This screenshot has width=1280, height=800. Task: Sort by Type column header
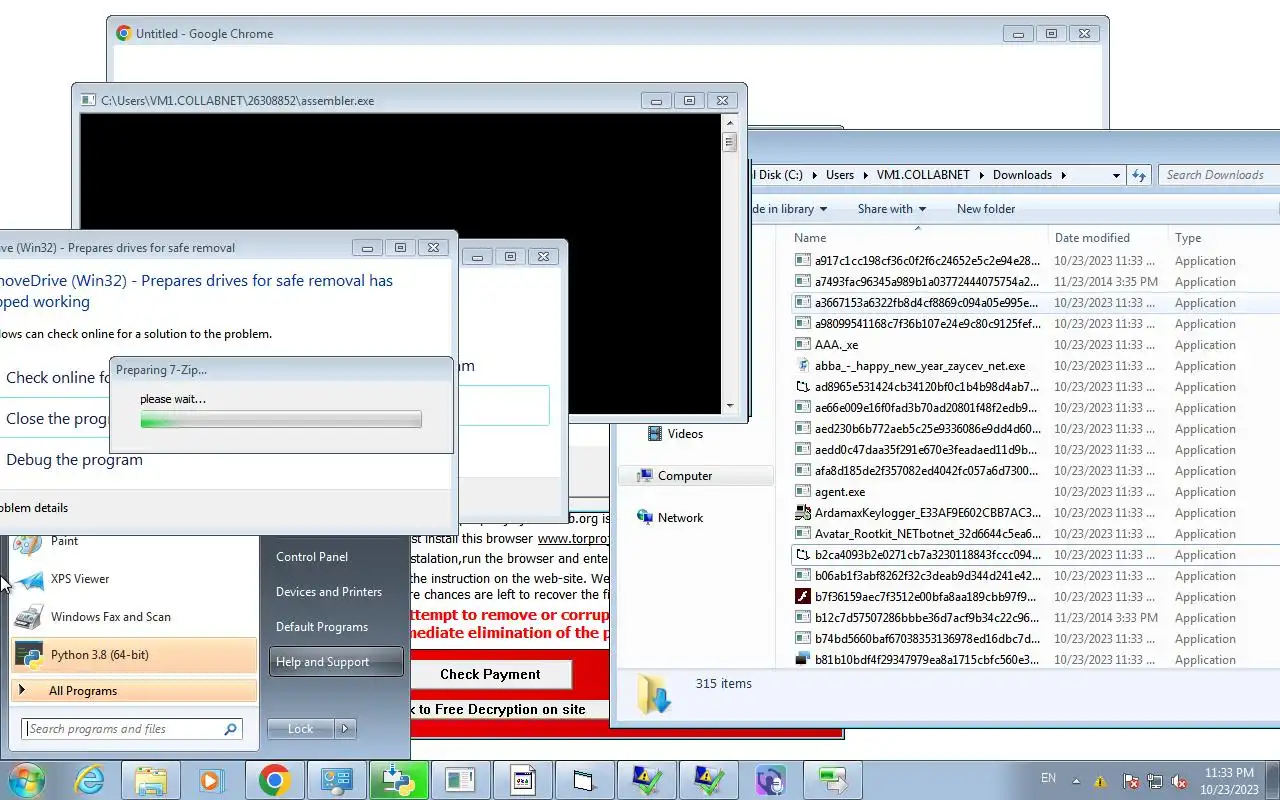tap(1225, 238)
